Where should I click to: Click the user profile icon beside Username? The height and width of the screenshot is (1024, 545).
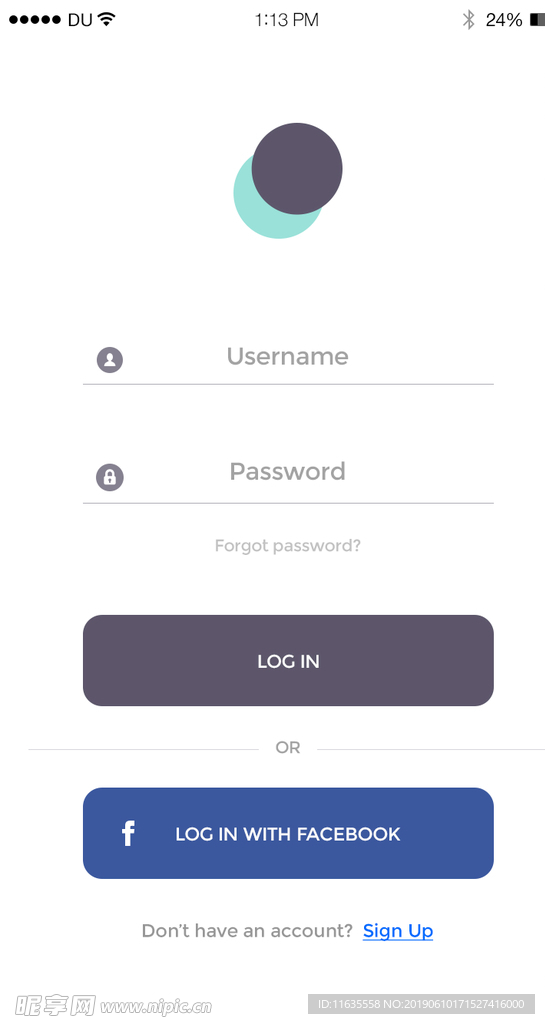(110, 360)
